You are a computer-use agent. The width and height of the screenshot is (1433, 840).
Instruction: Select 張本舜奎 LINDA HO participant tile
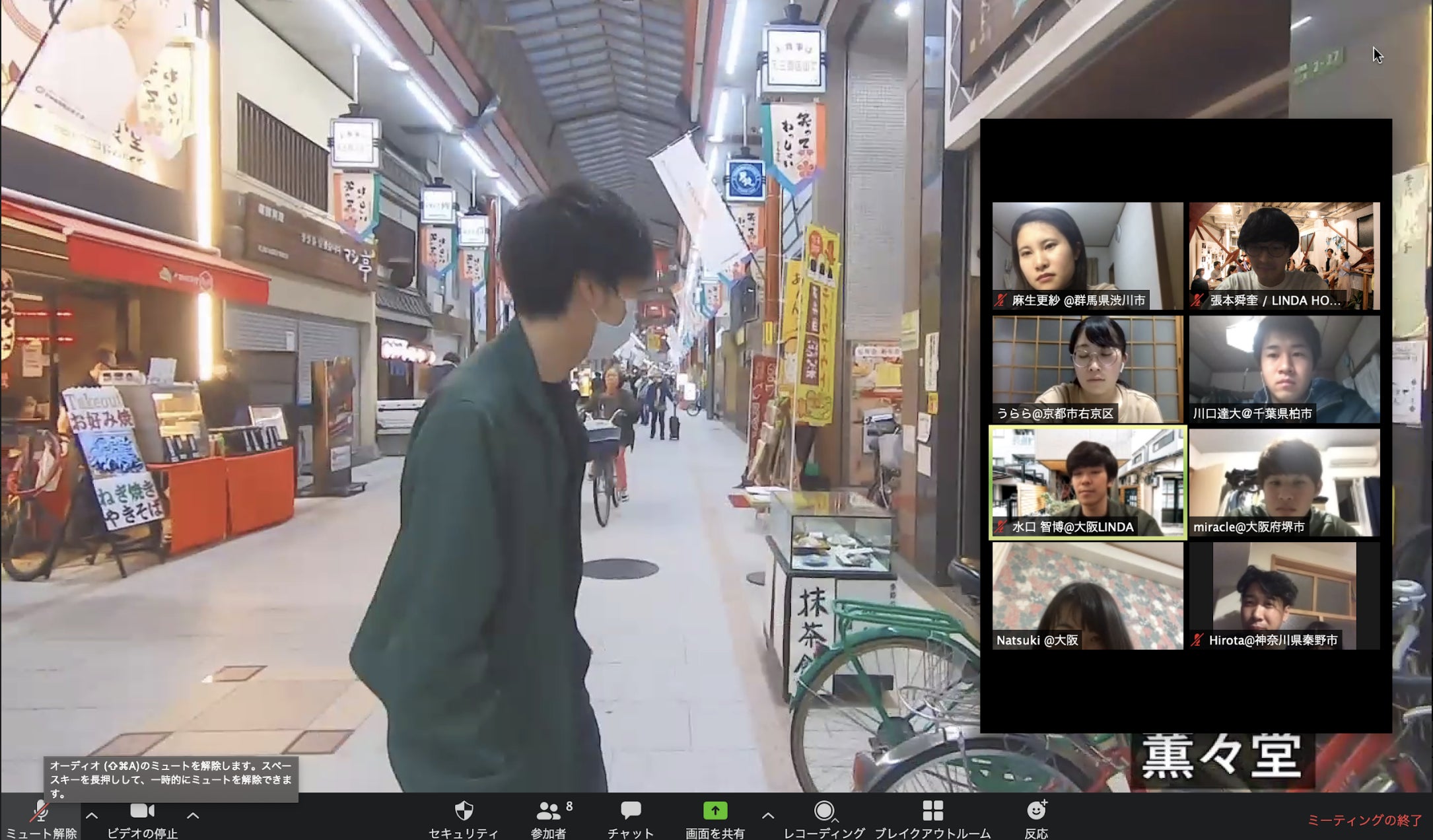pyautogui.click(x=1284, y=255)
